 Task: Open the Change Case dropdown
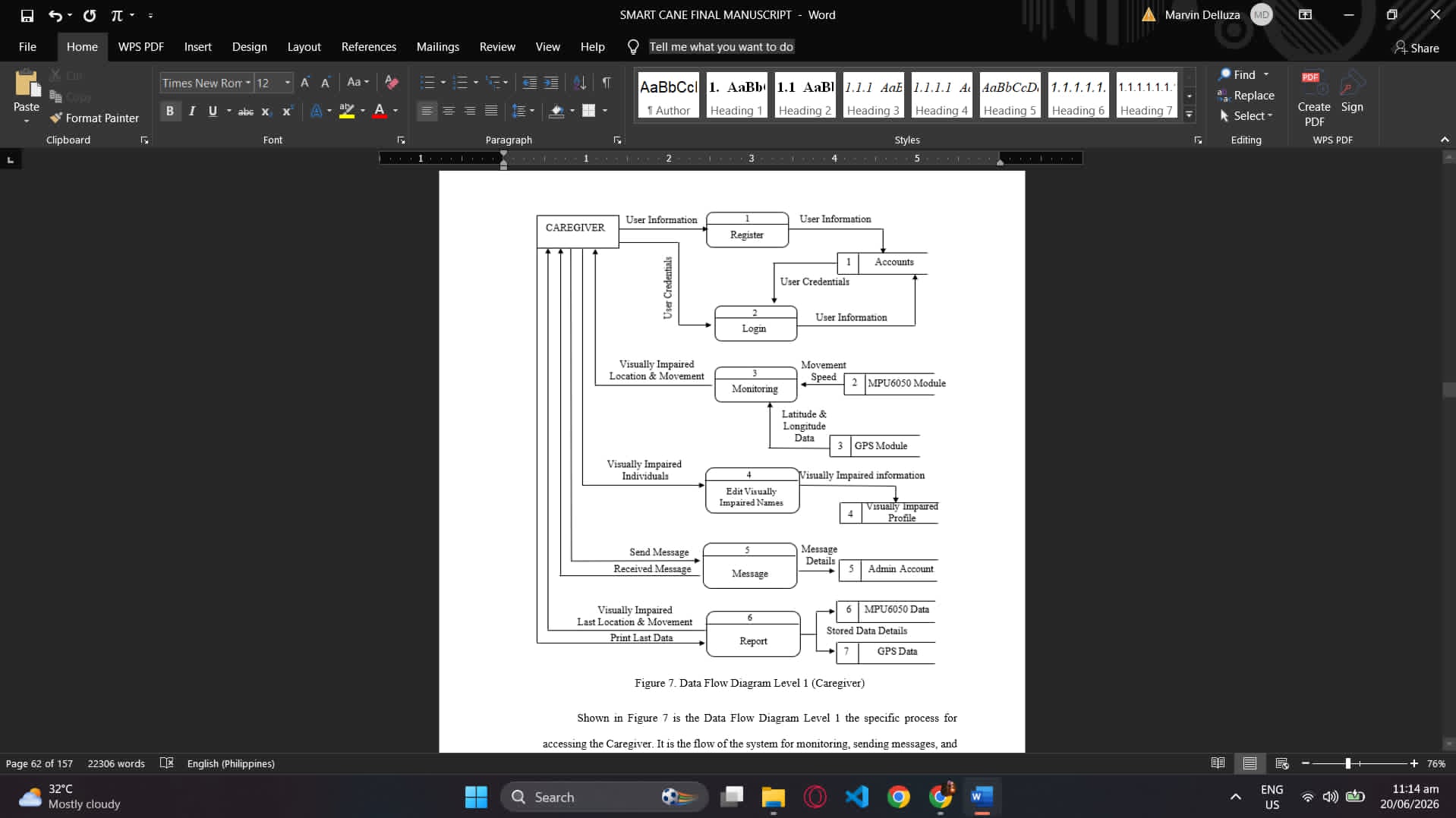pos(358,82)
